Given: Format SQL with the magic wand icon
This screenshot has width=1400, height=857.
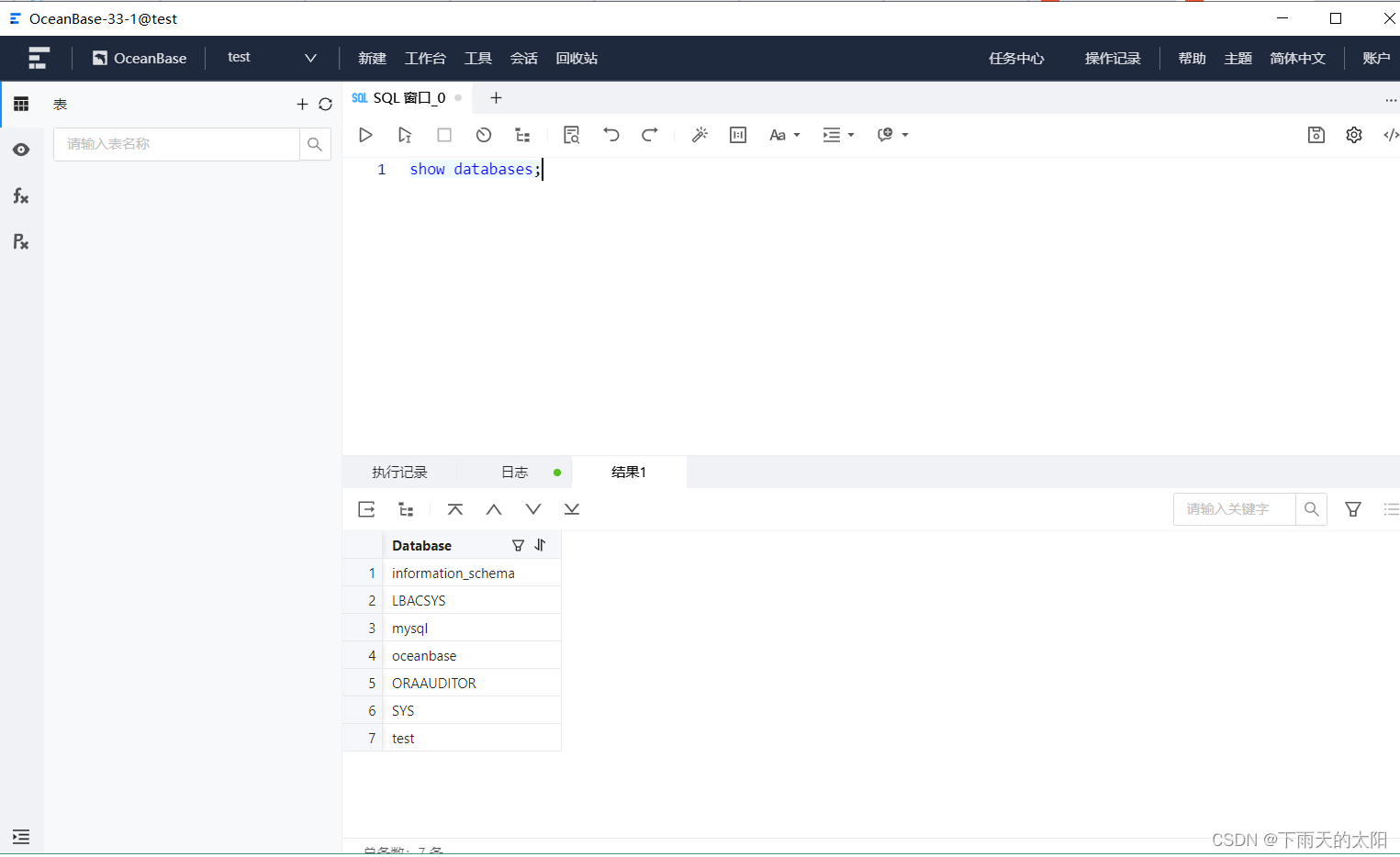Looking at the screenshot, I should click(x=700, y=135).
